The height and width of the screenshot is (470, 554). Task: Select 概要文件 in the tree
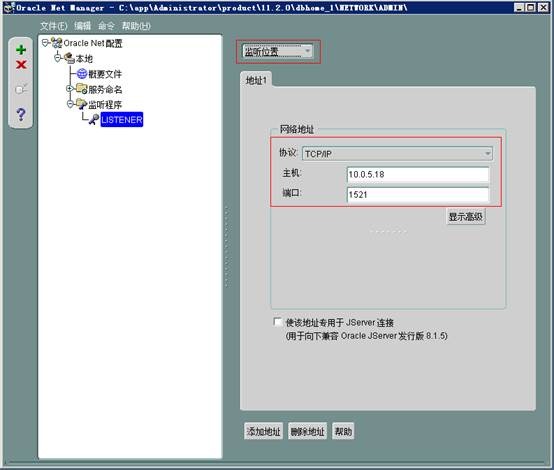pyautogui.click(x=105, y=74)
